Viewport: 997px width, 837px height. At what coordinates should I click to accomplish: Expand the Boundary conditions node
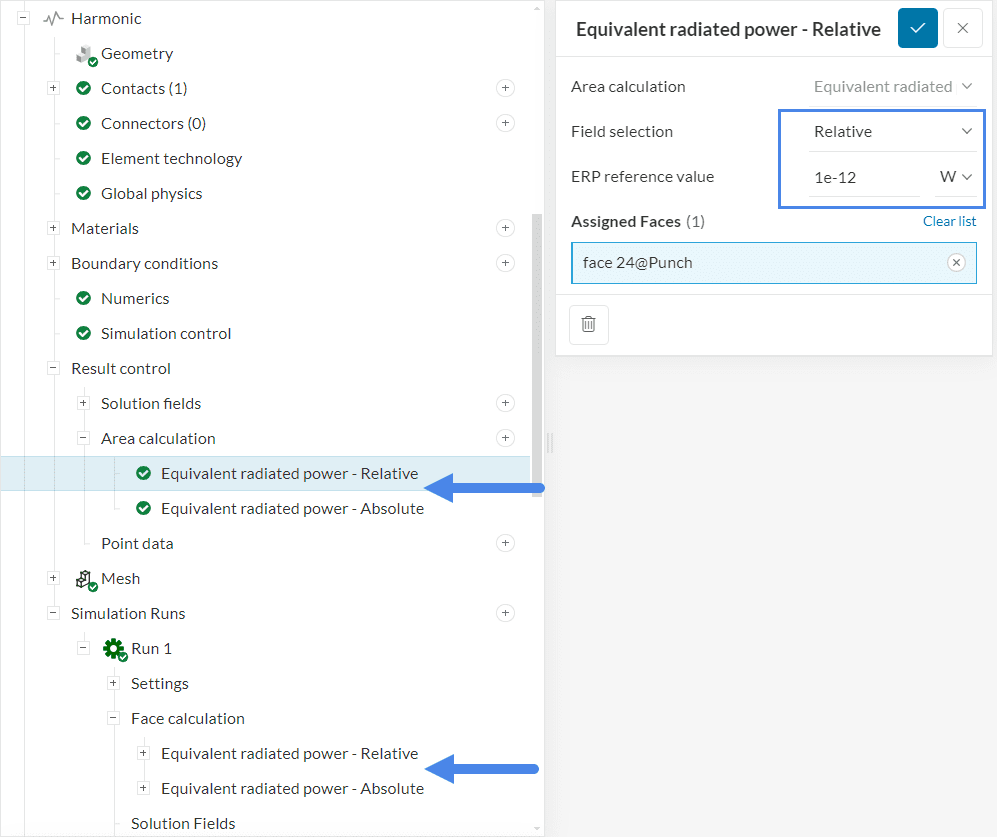point(53,263)
